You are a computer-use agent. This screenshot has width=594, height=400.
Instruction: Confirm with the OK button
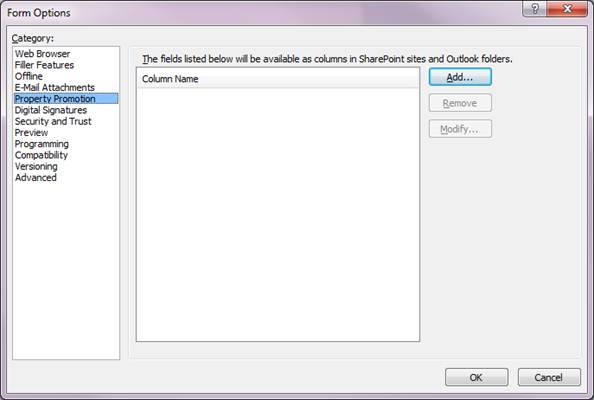[x=477, y=377]
